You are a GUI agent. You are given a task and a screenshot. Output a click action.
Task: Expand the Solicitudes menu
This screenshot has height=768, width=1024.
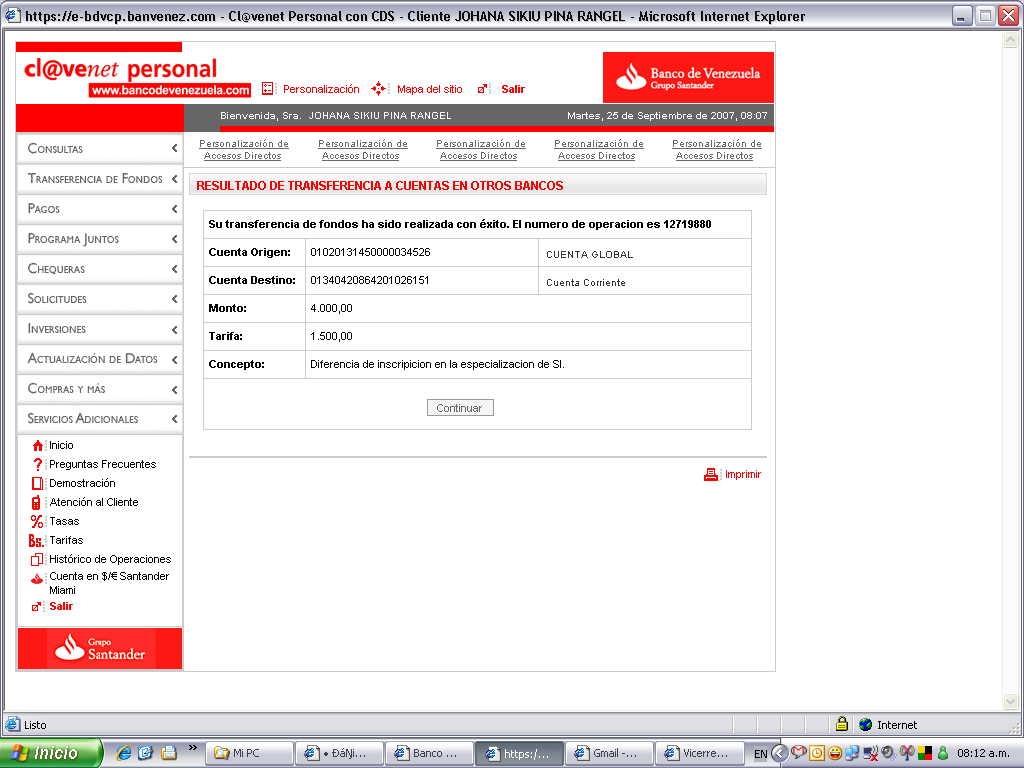point(100,298)
